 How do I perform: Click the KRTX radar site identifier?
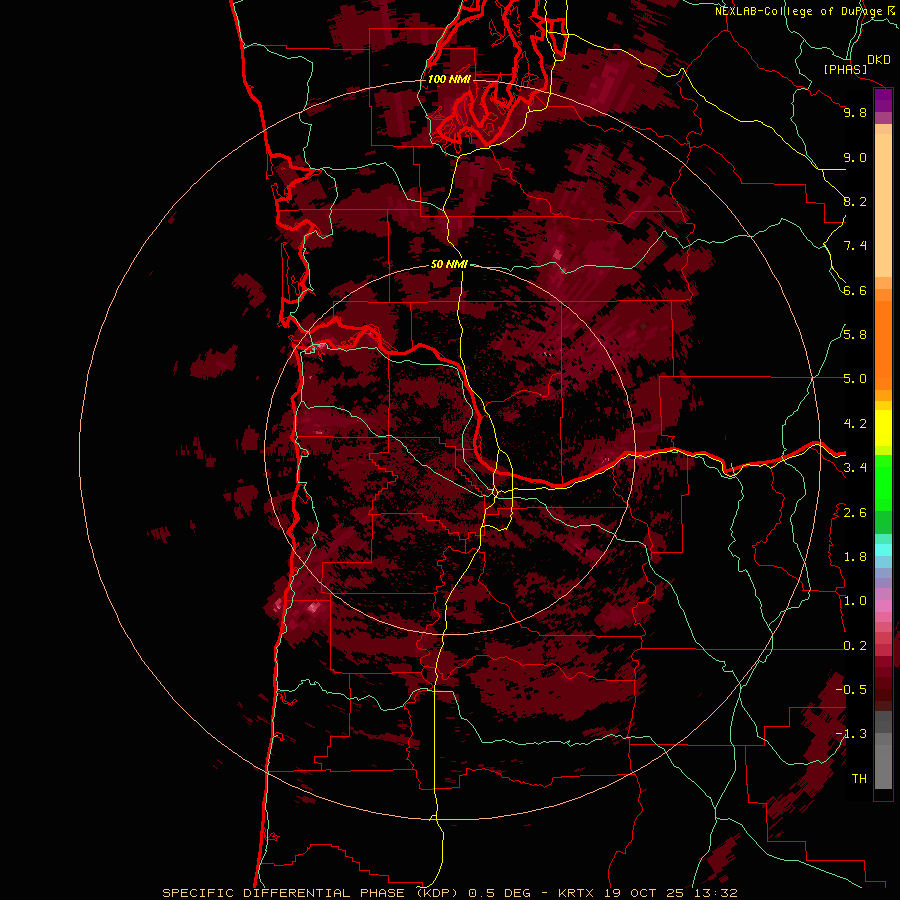[x=576, y=893]
